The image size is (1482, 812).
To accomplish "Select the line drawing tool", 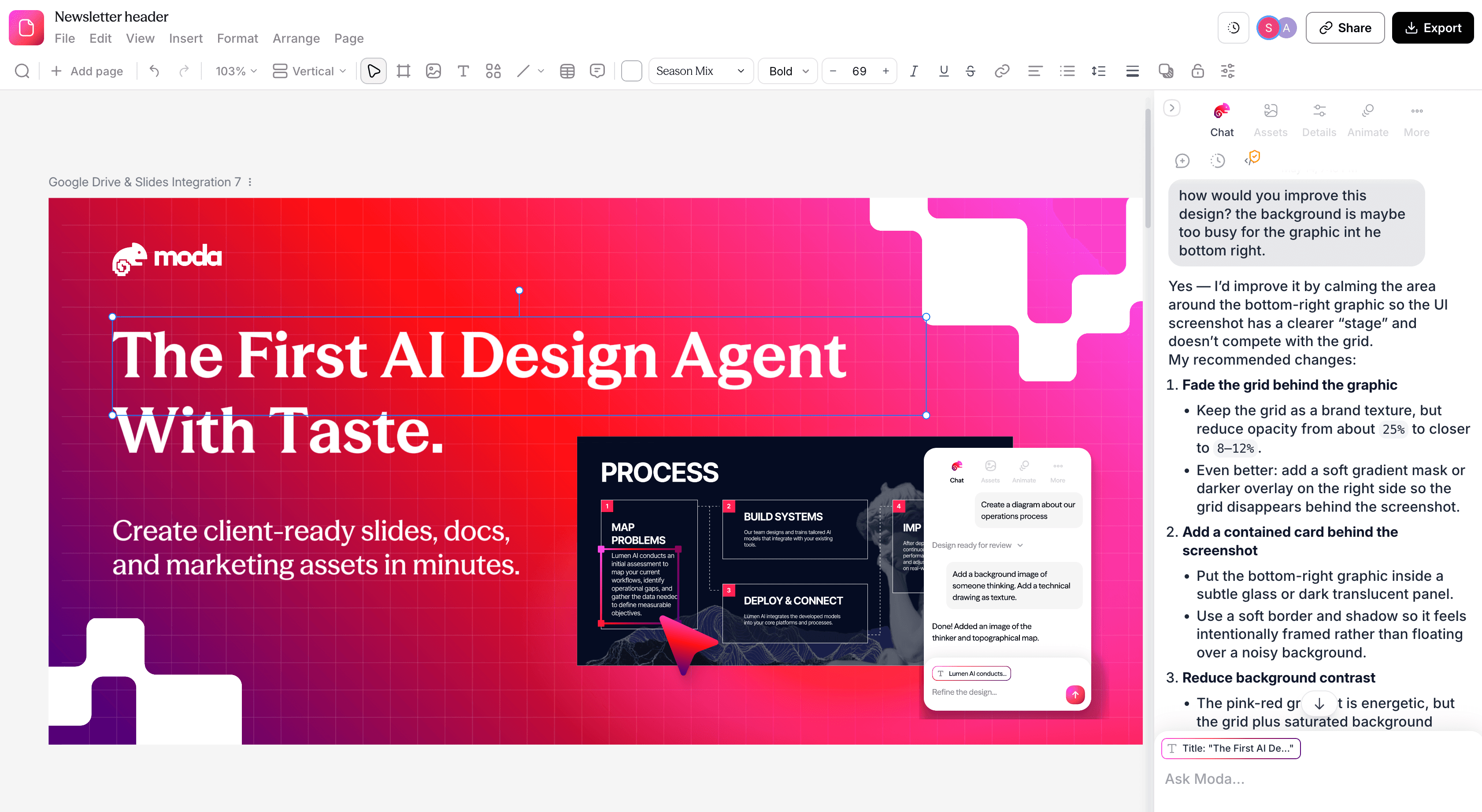I will coord(523,71).
